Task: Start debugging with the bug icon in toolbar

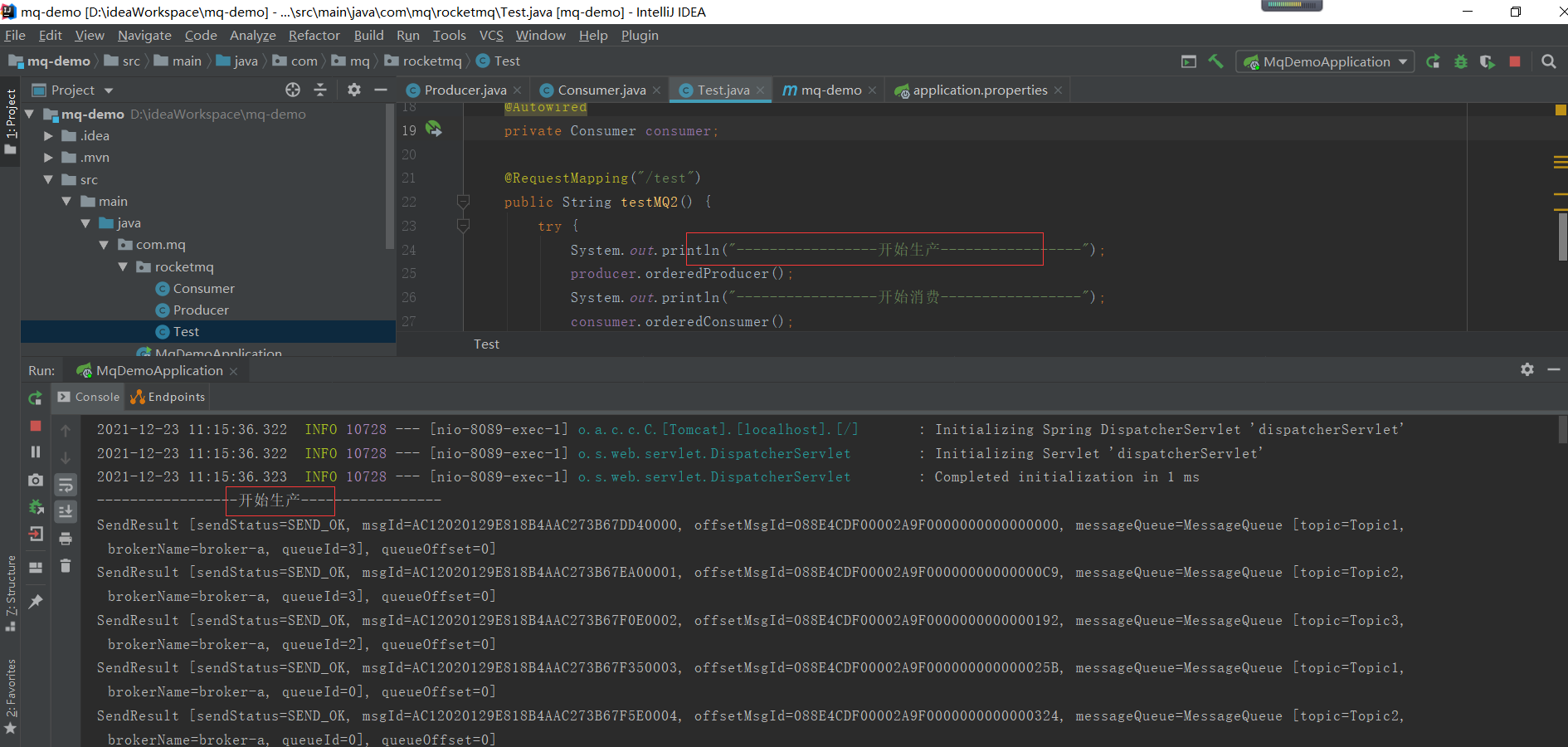Action: [1461, 61]
